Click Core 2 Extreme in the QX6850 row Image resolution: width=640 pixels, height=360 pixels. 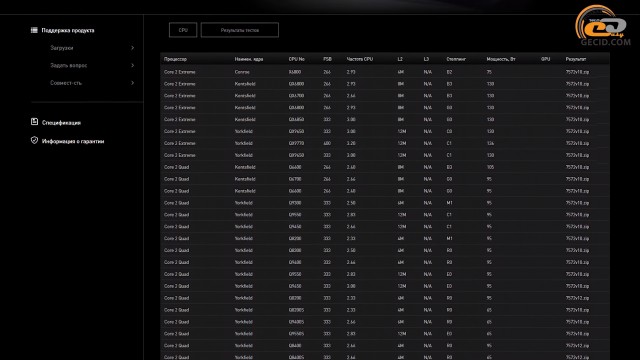pyautogui.click(x=180, y=119)
